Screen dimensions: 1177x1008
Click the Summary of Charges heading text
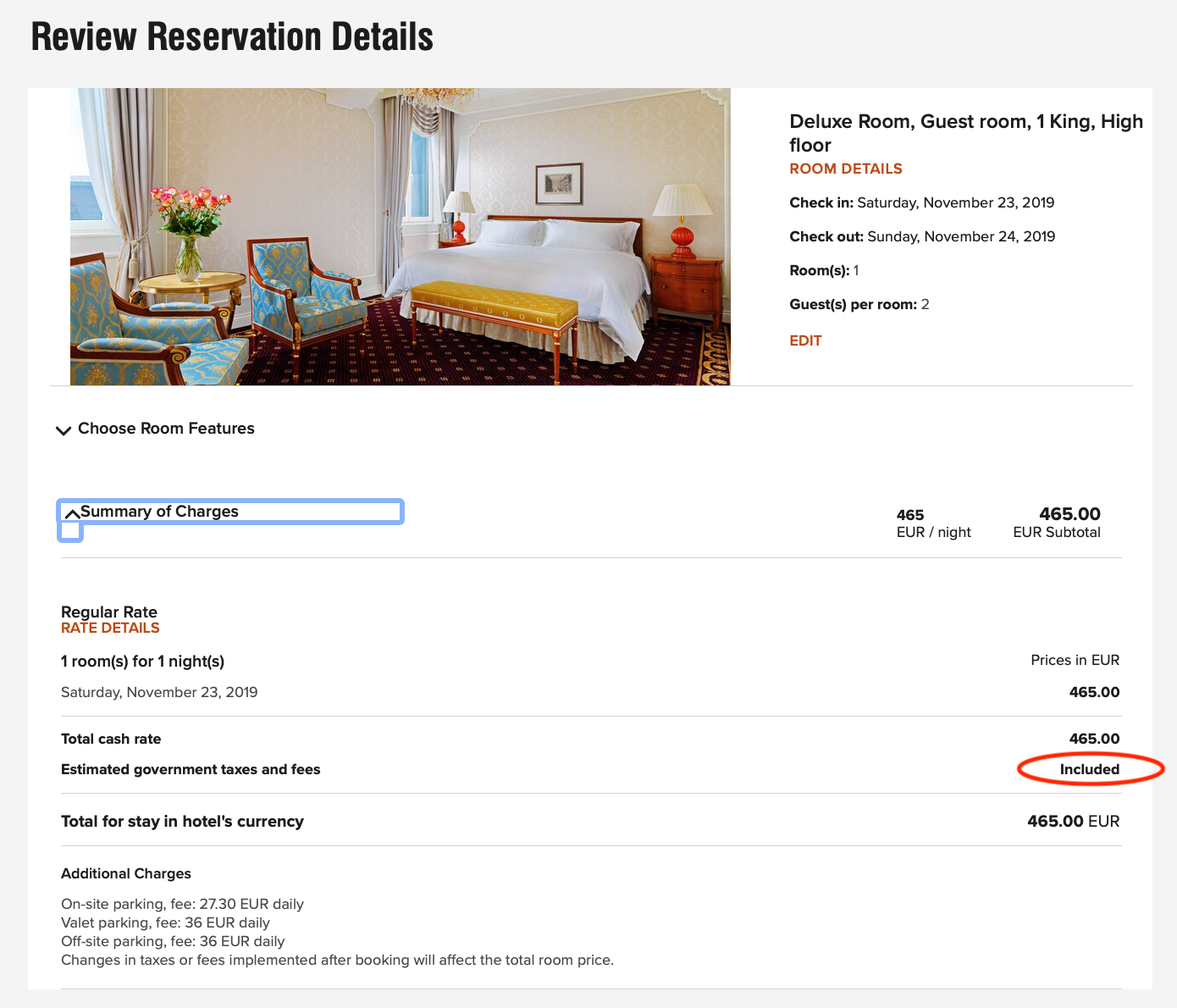pyautogui.click(x=159, y=512)
